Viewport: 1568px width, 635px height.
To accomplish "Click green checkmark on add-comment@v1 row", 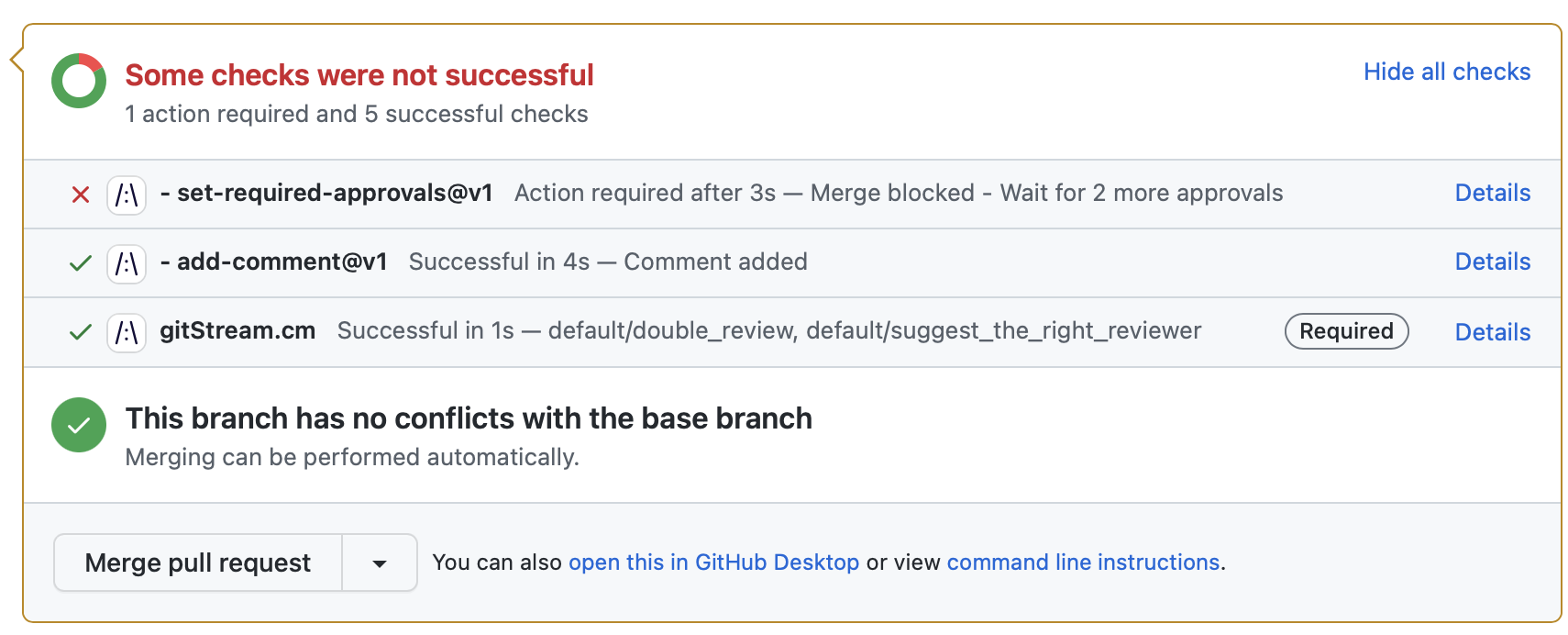I will pyautogui.click(x=81, y=263).
